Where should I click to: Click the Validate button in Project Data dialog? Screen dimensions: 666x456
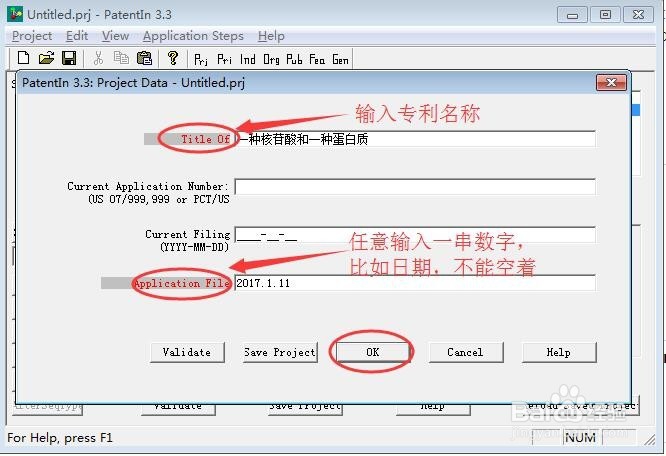(x=187, y=352)
